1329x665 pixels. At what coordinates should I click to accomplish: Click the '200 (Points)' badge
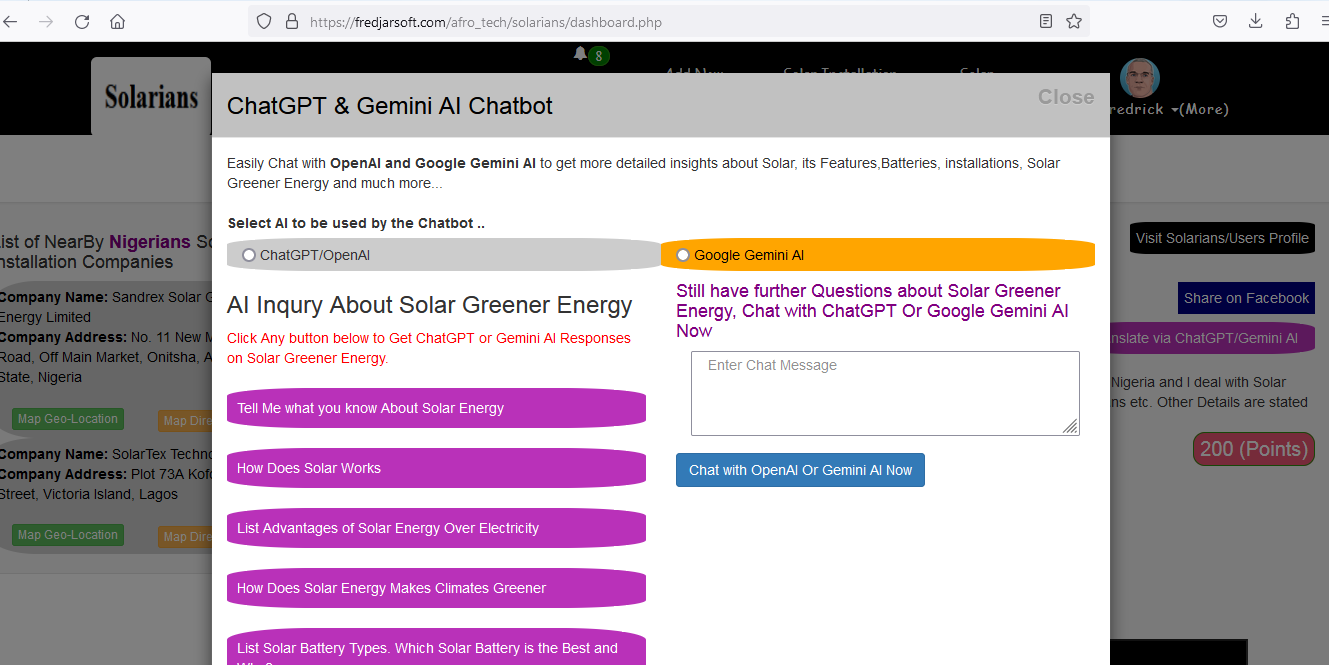(1253, 449)
